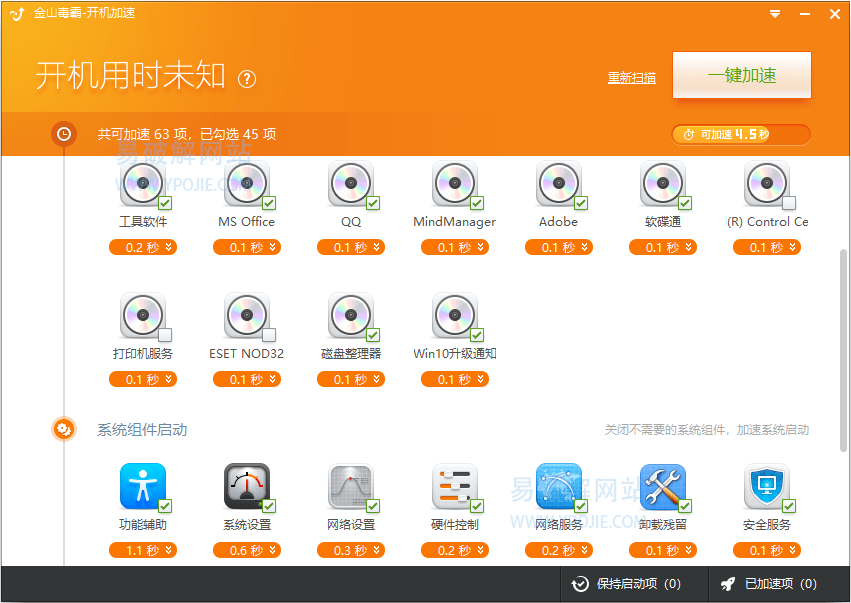Click the MS Office disc icon
Screen dimensions: 851x603
[247, 183]
